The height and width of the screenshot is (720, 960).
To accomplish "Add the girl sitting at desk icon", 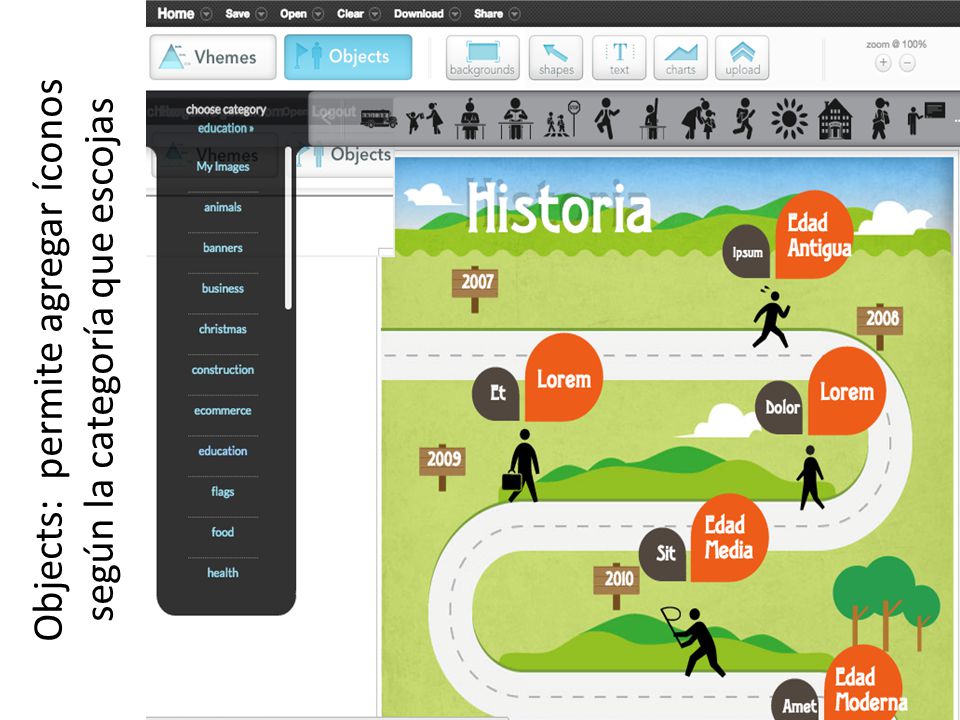I will pyautogui.click(x=470, y=119).
